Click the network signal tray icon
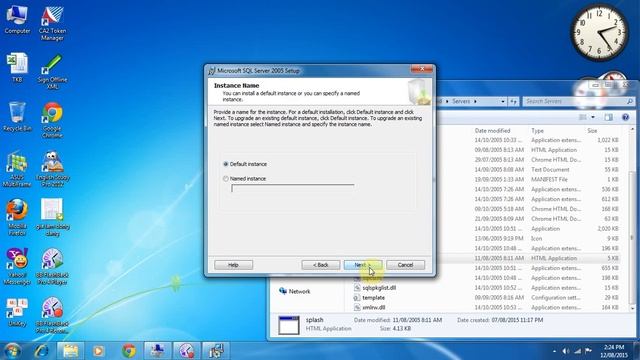Image resolution: width=640 pixels, height=360 pixels. click(577, 351)
